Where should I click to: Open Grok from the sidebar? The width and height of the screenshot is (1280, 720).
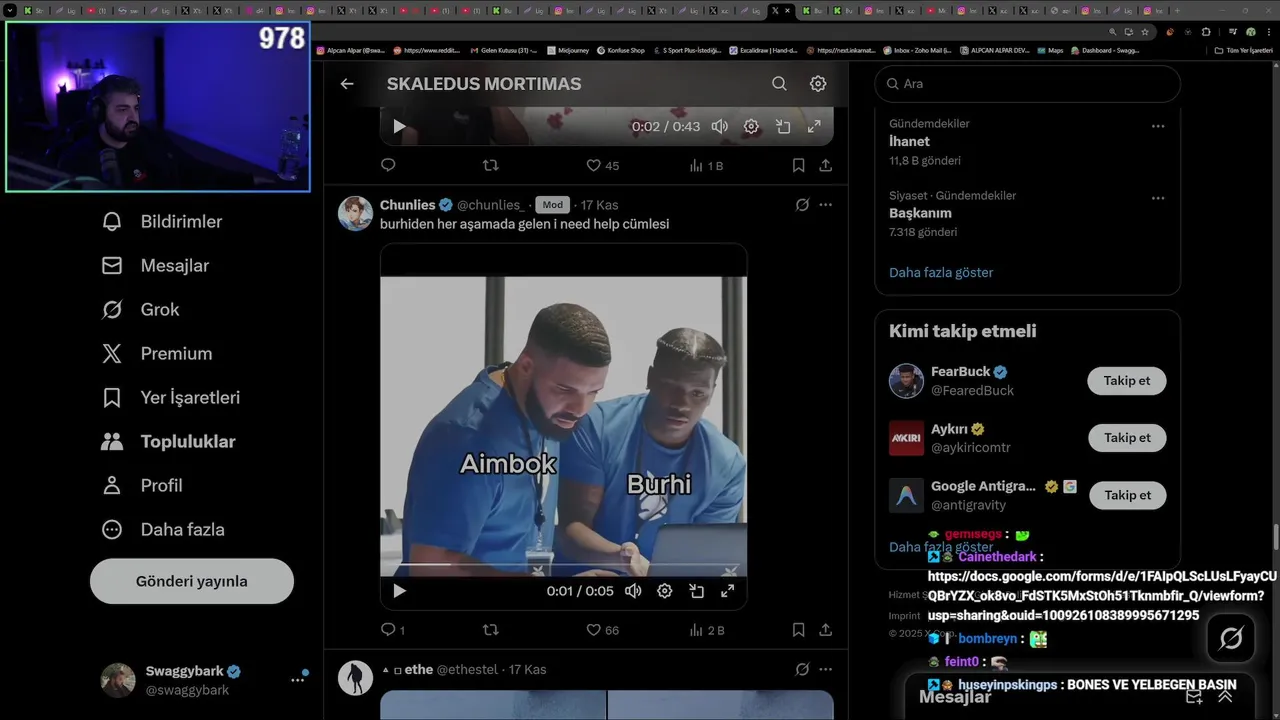pos(140,310)
